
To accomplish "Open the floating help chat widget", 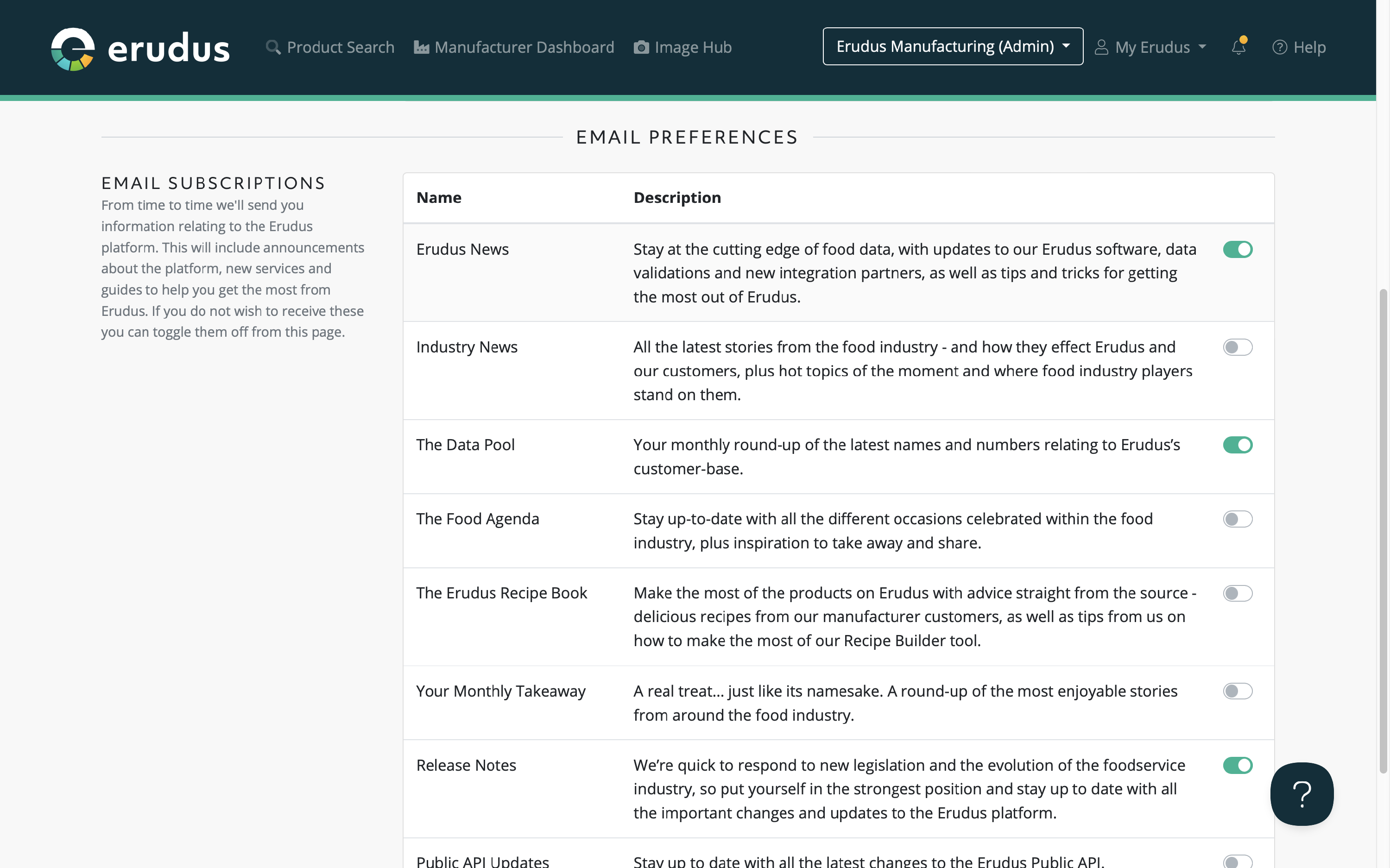I will 1301,793.
